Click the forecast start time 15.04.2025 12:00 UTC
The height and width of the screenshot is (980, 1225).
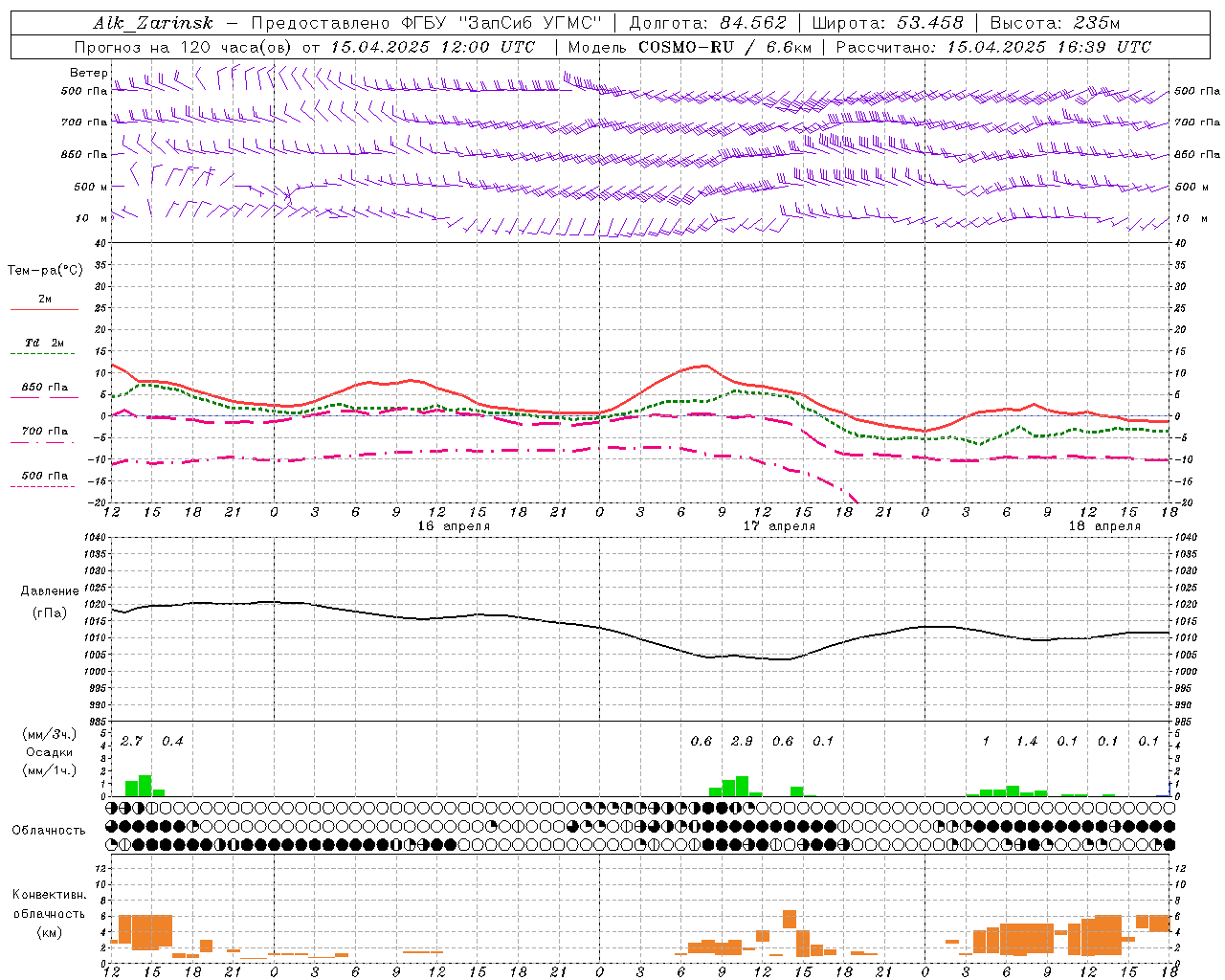(432, 47)
